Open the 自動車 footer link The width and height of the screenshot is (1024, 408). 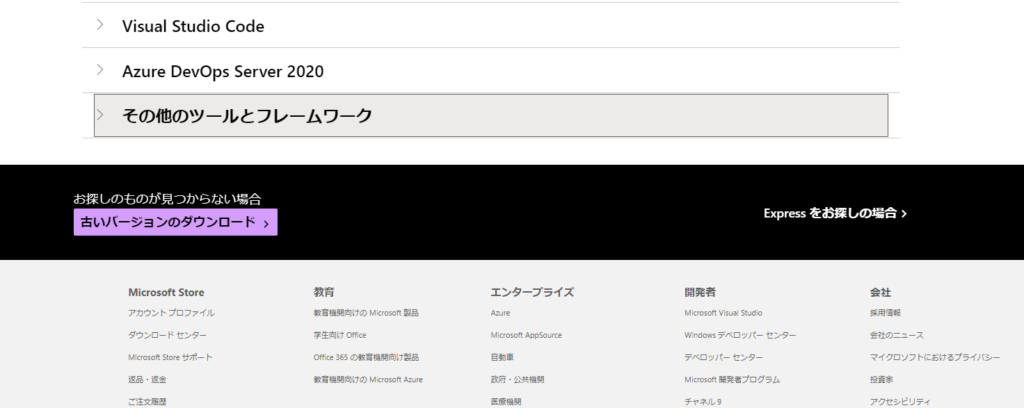point(502,358)
